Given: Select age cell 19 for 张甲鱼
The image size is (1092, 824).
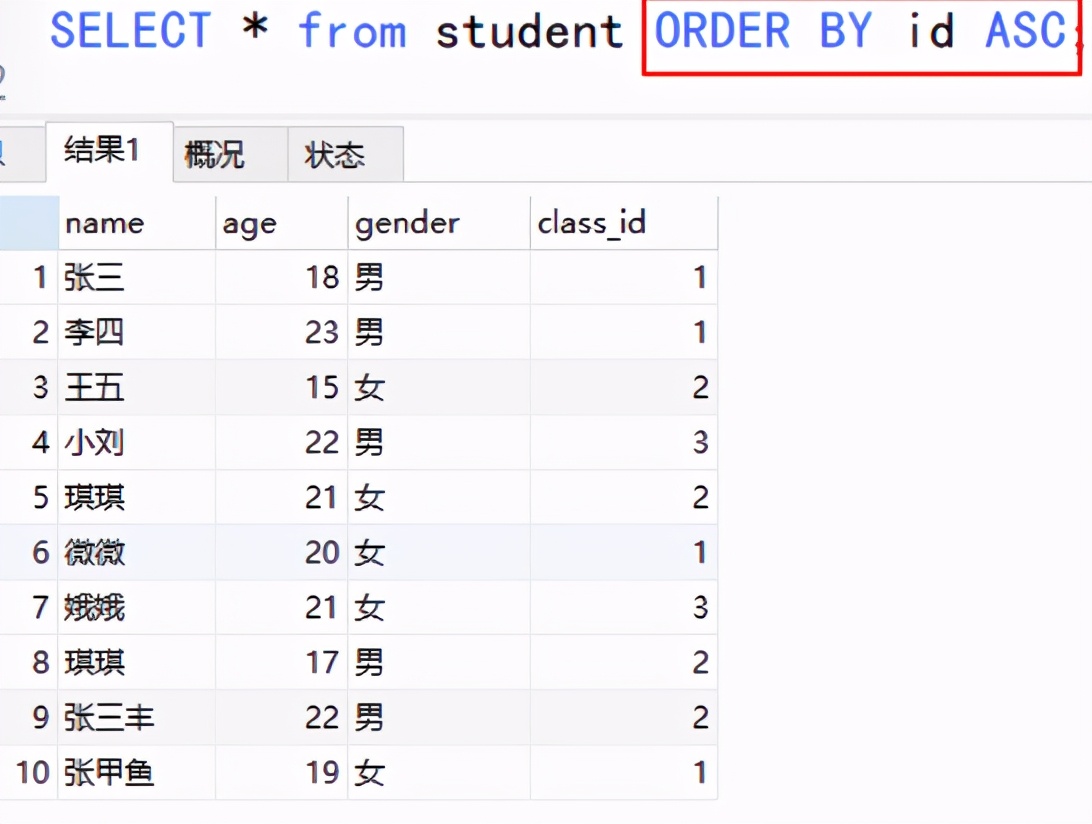Looking at the screenshot, I should 281,772.
